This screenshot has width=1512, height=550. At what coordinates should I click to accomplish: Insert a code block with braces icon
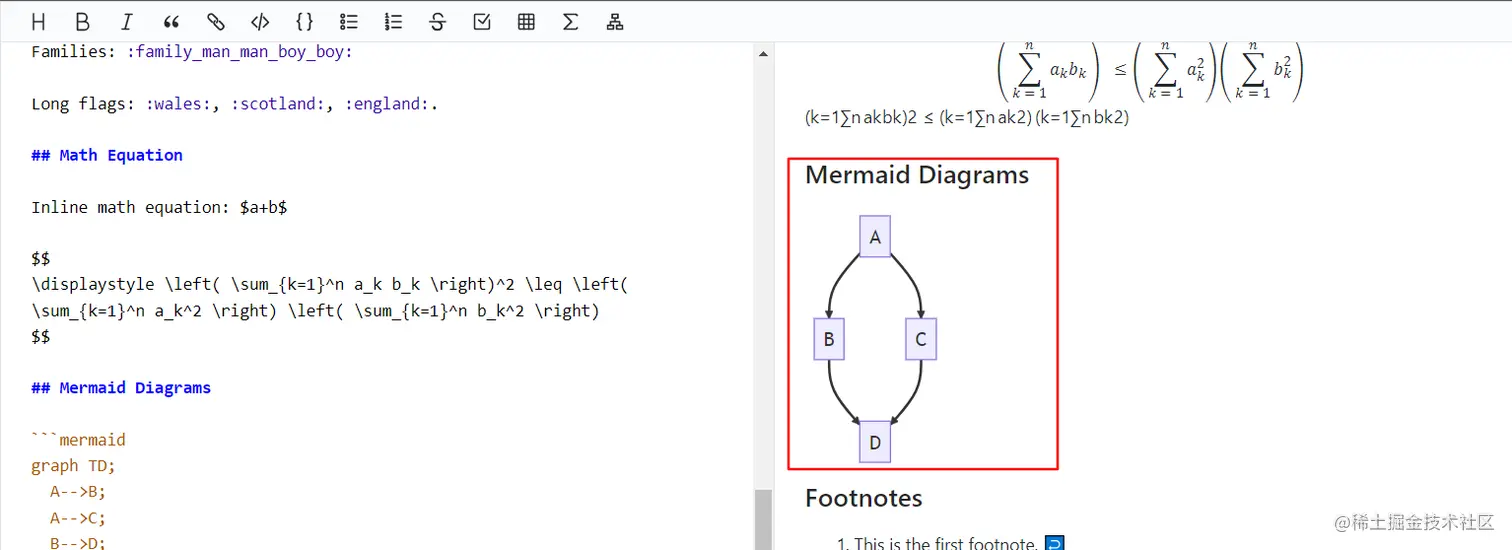[304, 22]
